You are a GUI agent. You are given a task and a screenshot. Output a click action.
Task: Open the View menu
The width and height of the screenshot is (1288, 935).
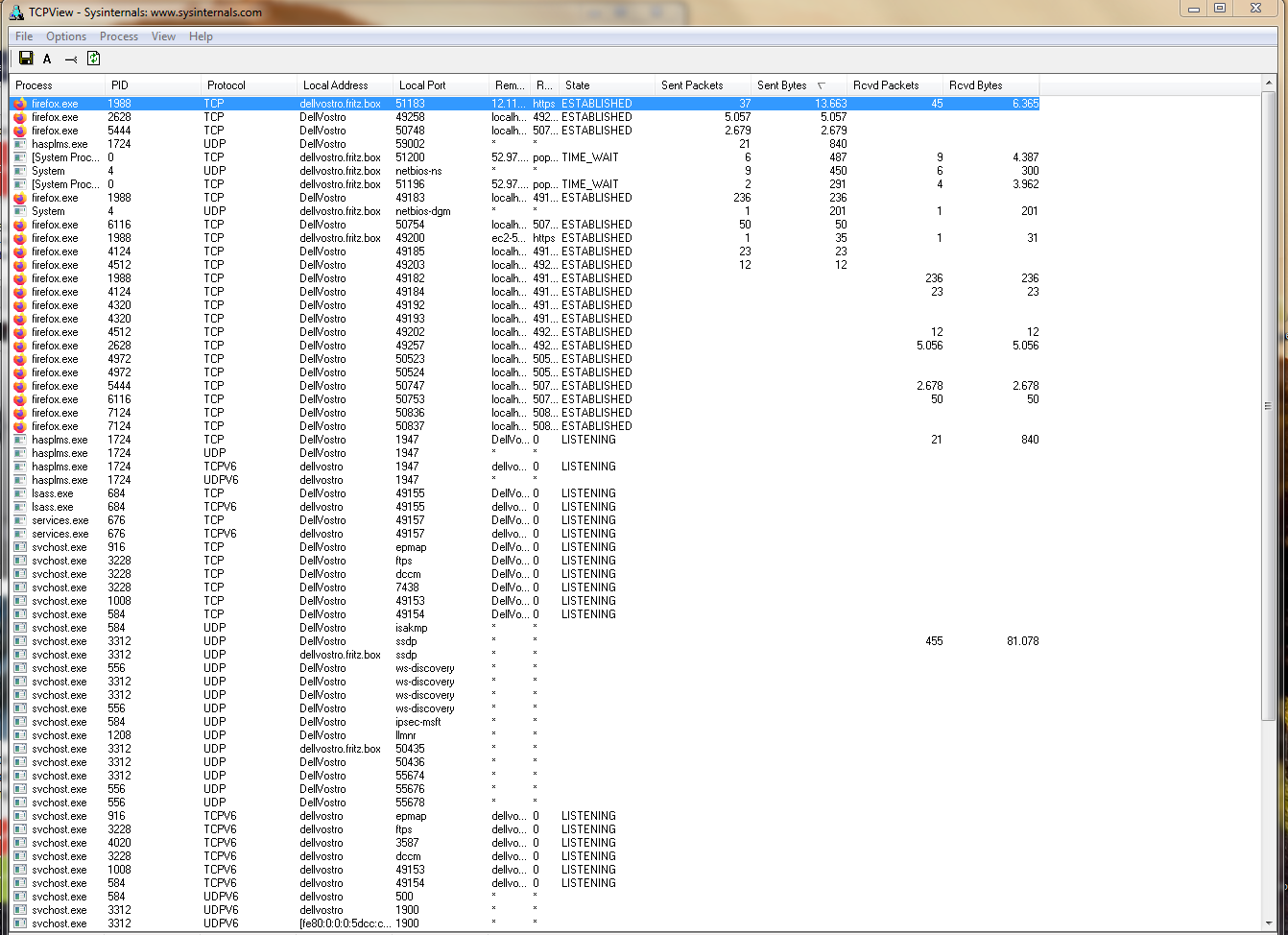tap(164, 36)
